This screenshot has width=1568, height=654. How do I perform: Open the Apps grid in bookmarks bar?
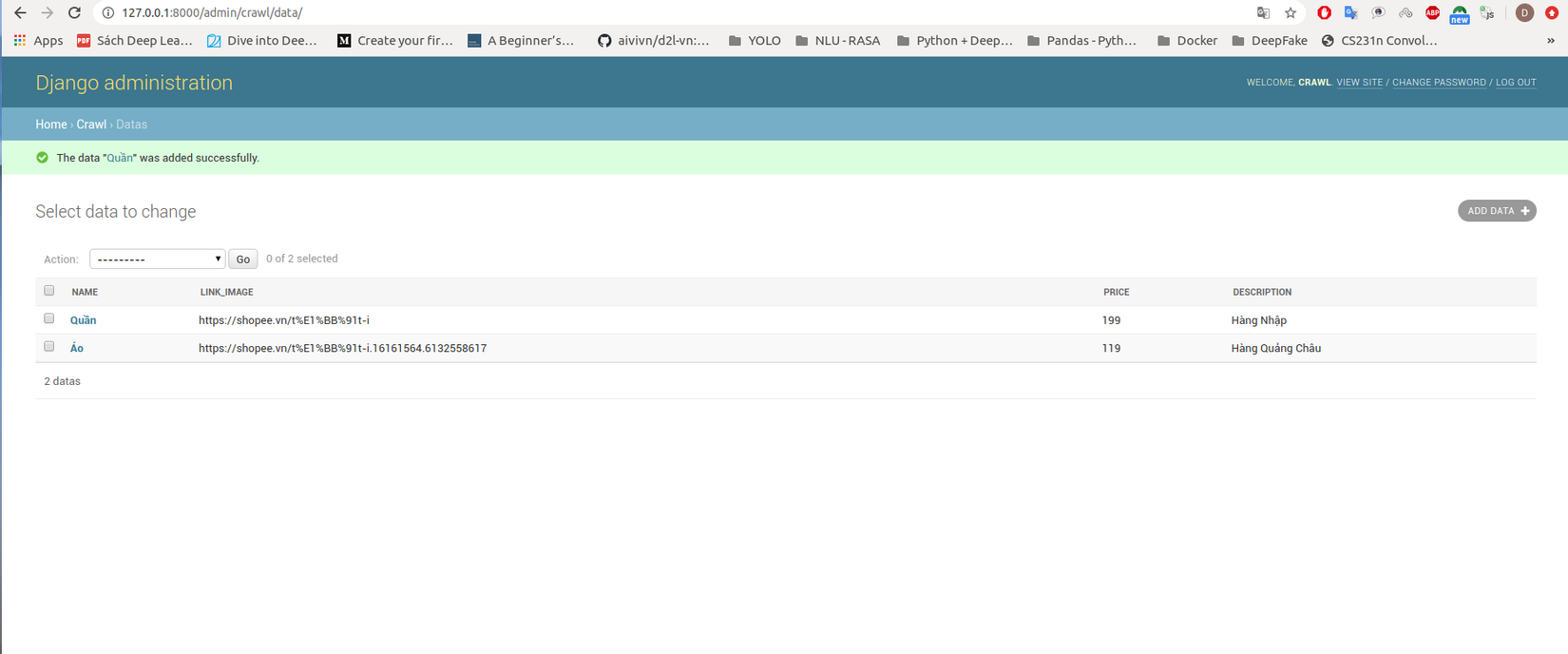pyautogui.click(x=38, y=41)
